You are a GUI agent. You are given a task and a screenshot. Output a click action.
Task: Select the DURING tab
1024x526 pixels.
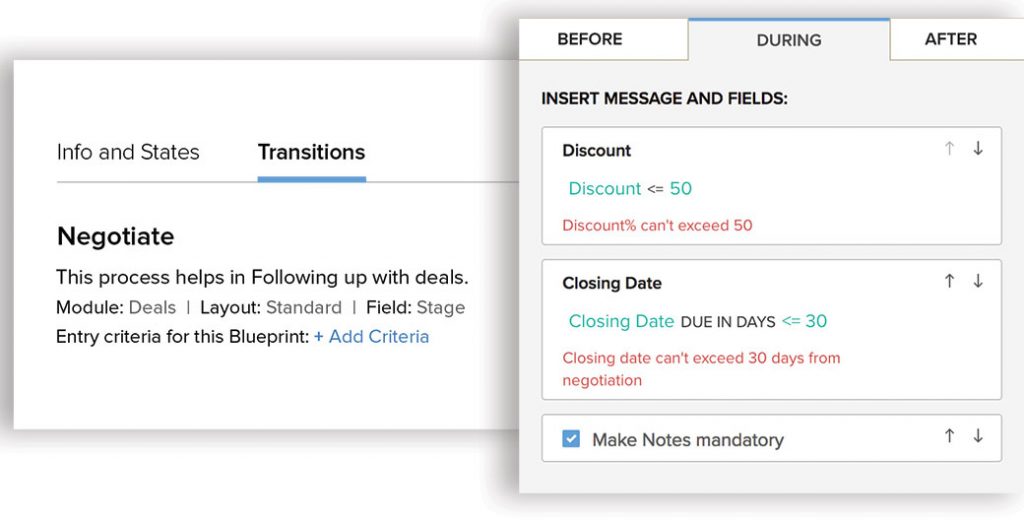pyautogui.click(x=789, y=40)
